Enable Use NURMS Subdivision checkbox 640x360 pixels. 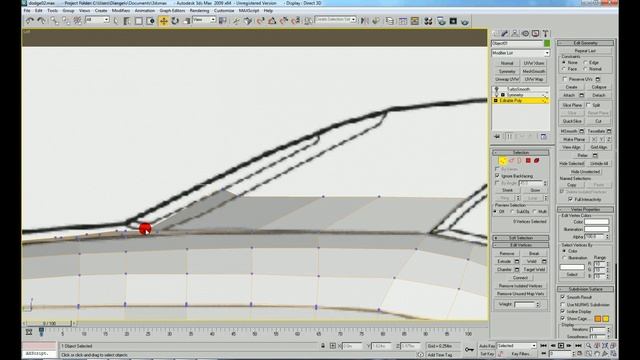[x=563, y=304]
